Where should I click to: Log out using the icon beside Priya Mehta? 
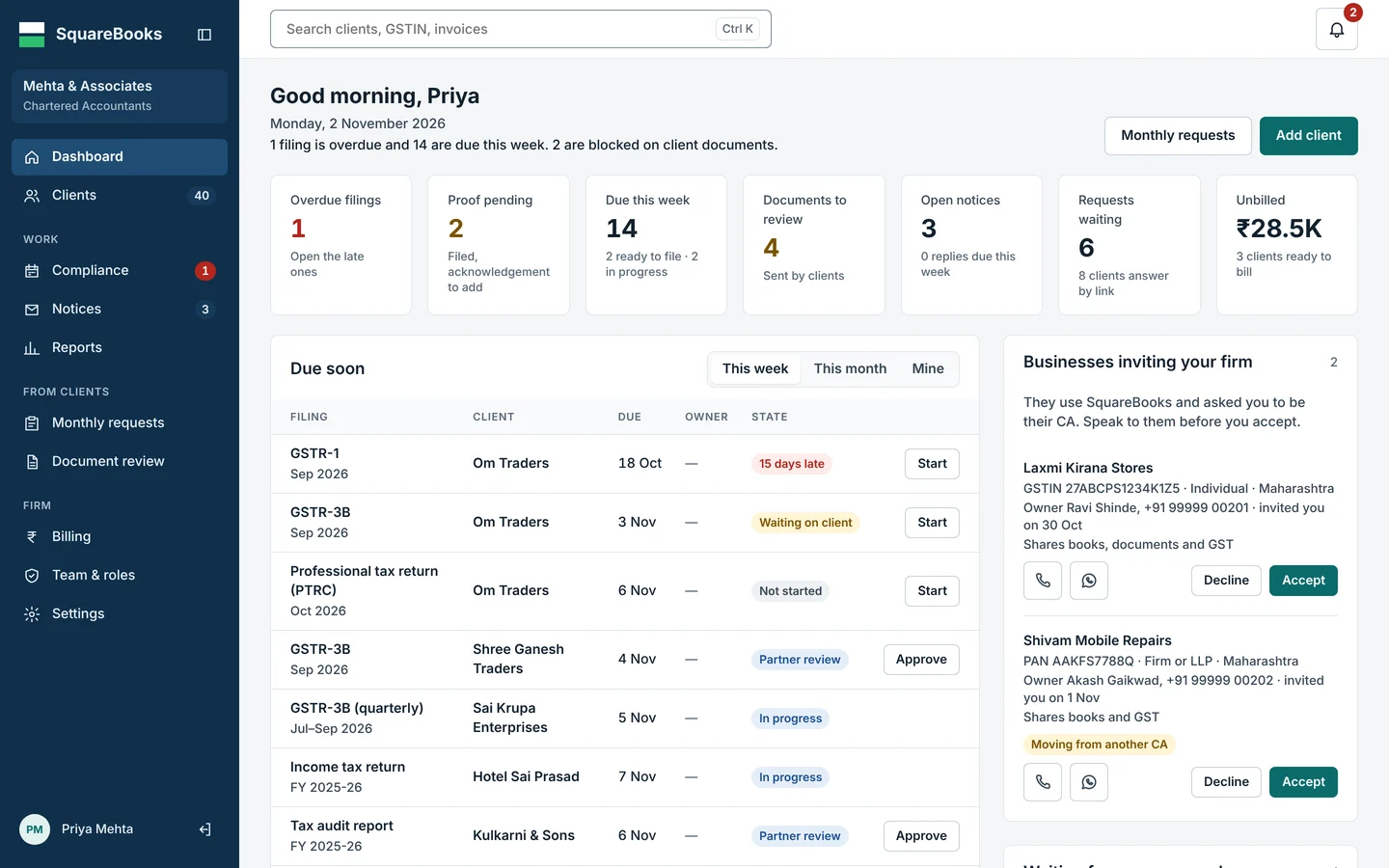click(x=204, y=829)
